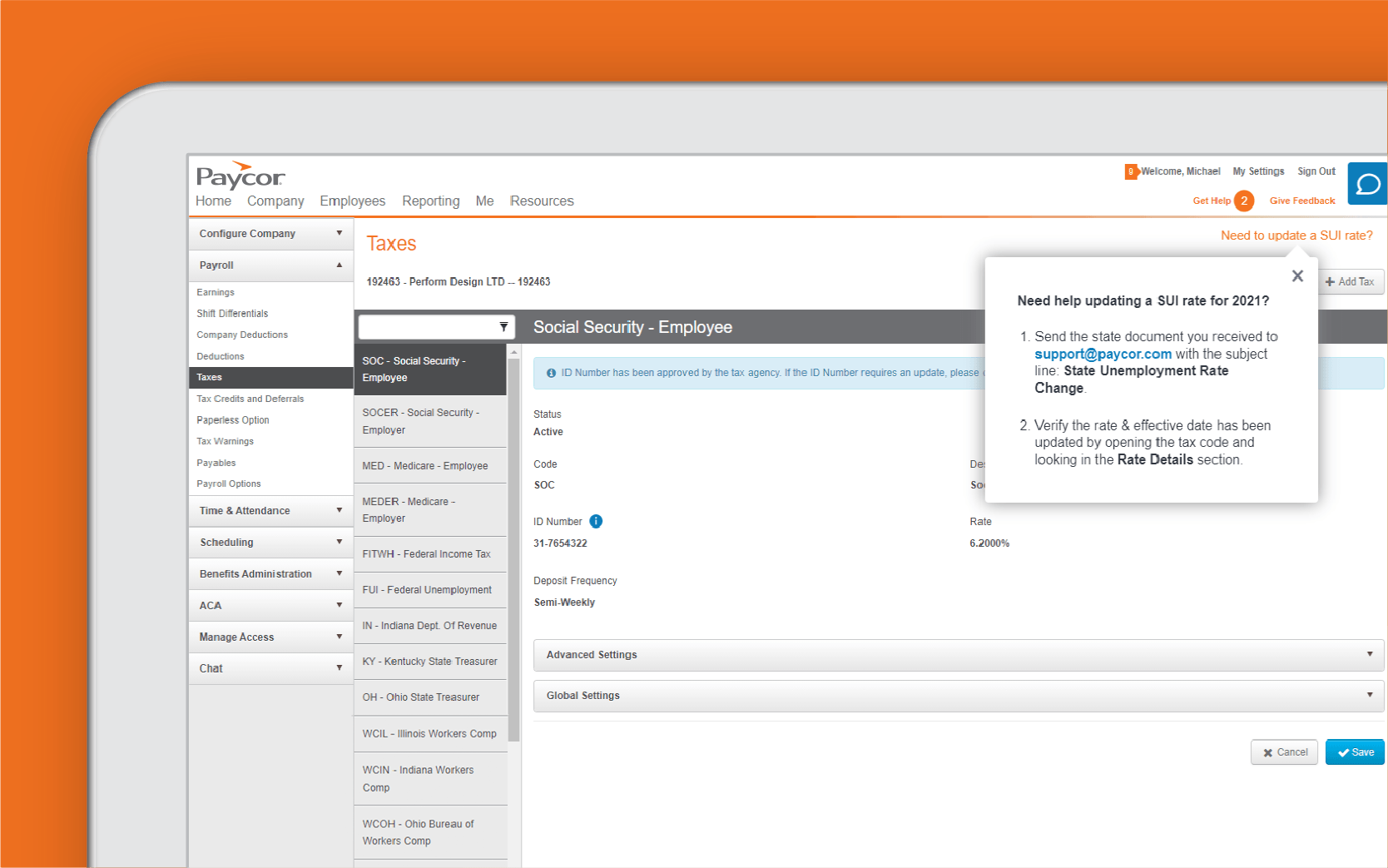Select SOC - Social Security - Employee tax
1388x868 pixels.
(x=430, y=370)
